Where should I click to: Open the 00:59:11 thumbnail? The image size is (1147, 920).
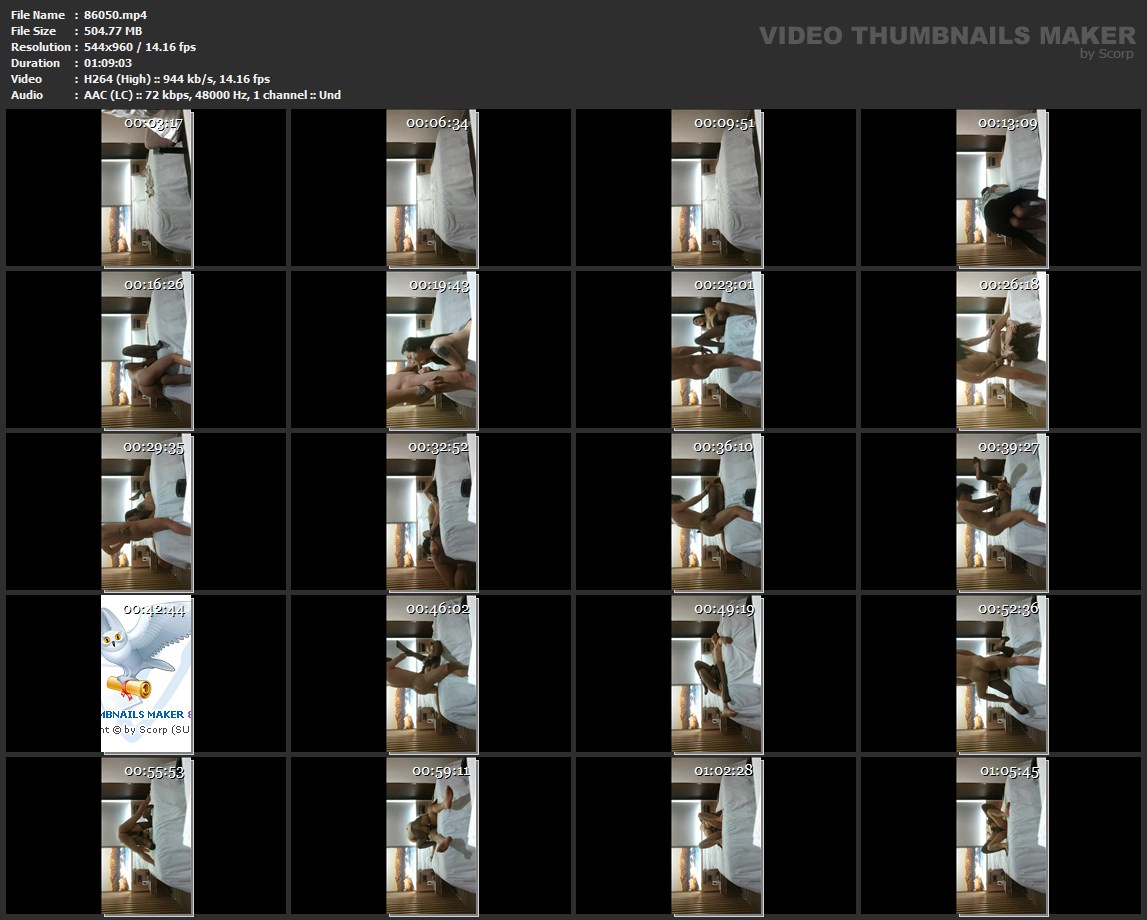(432, 835)
